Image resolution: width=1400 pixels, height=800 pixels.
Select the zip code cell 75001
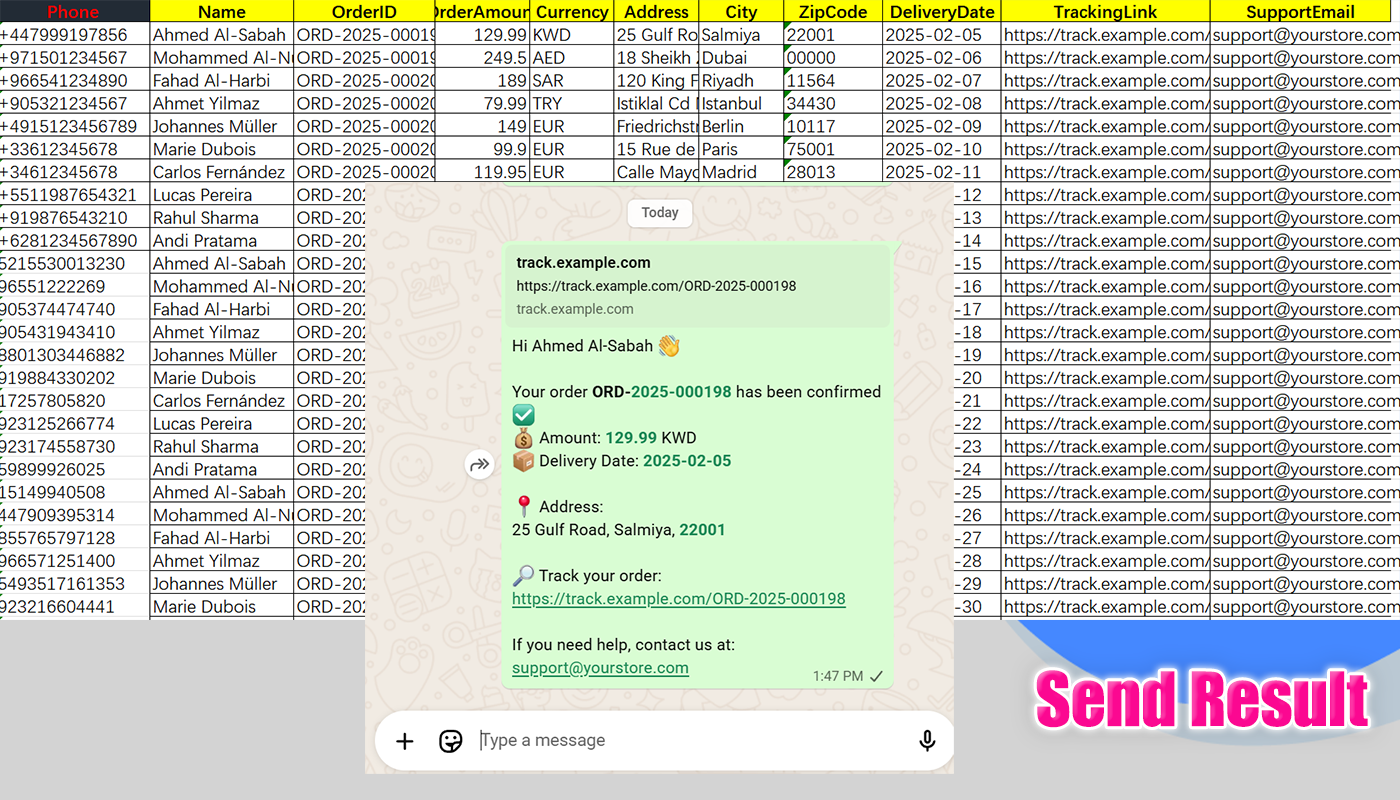point(833,150)
